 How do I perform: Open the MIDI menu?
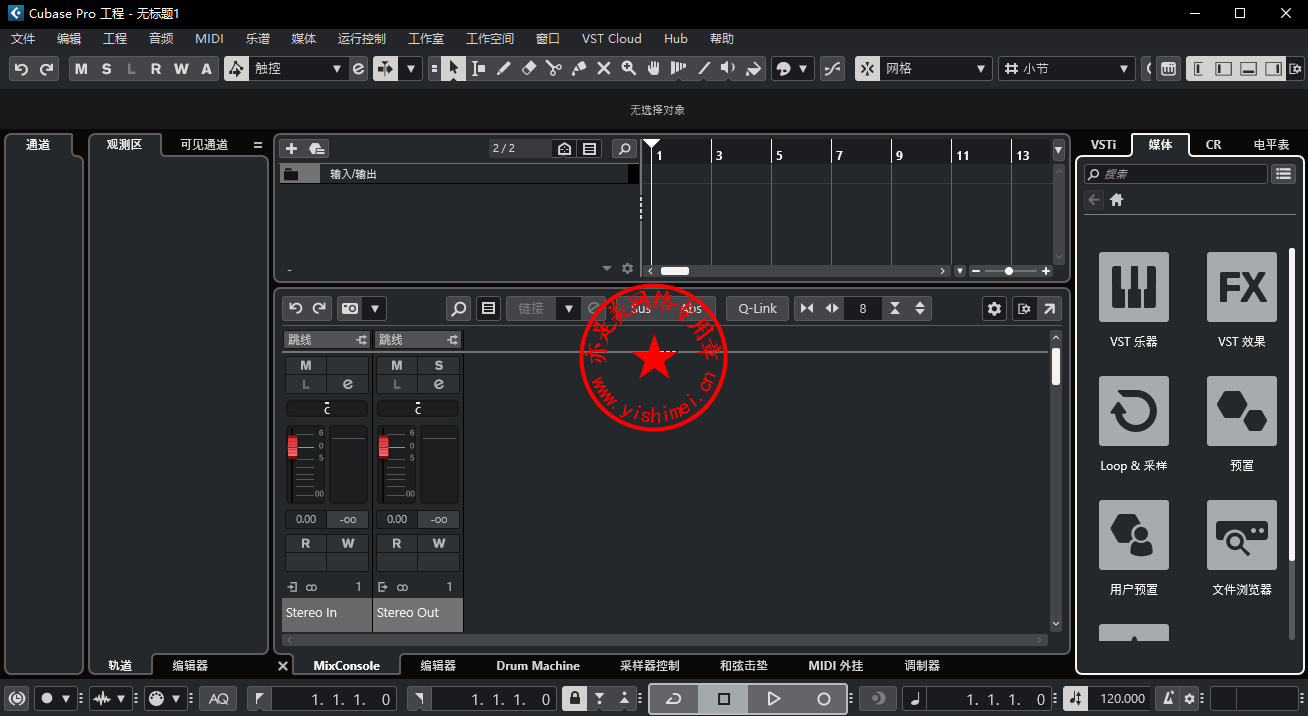tap(210, 39)
